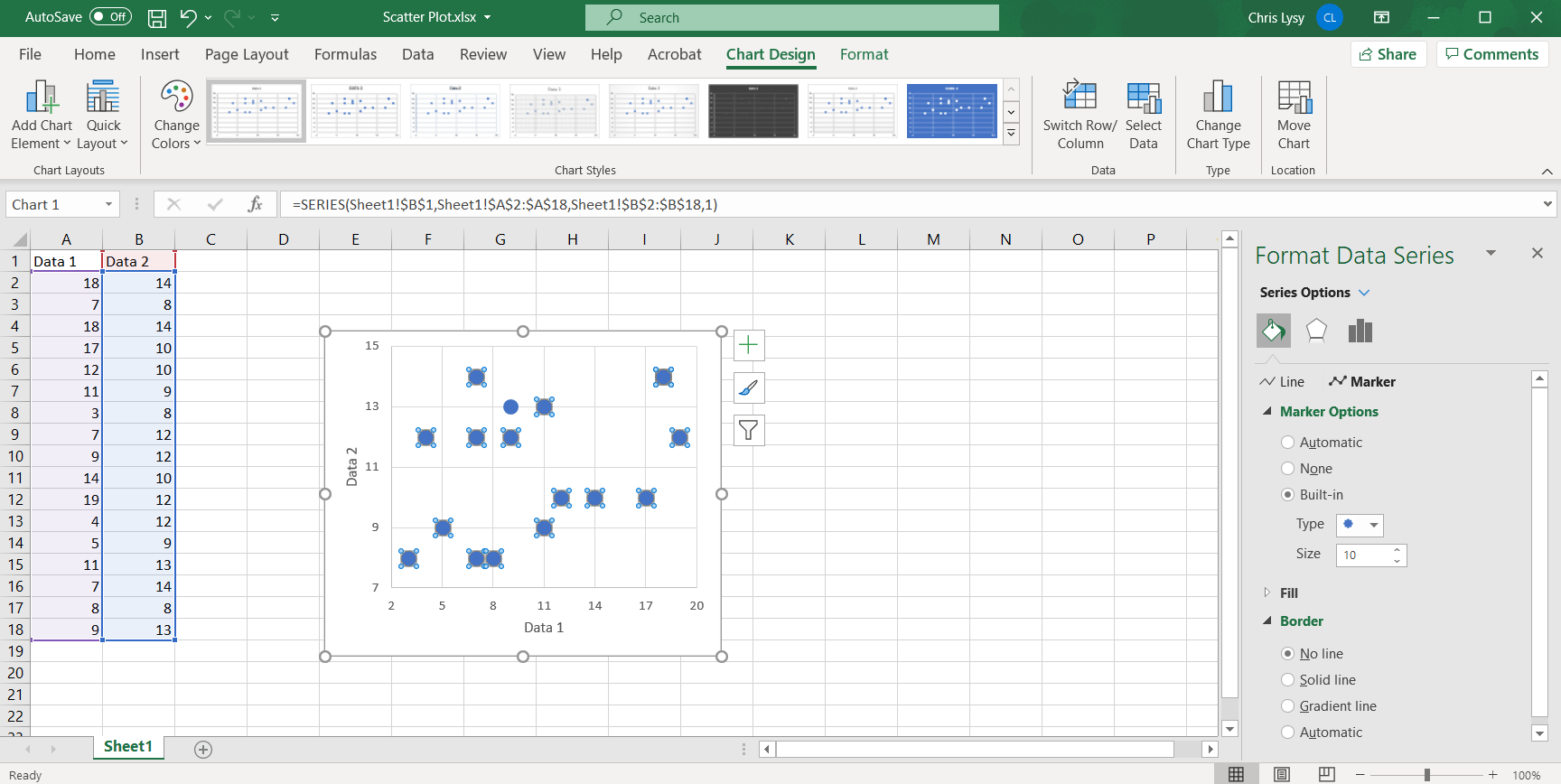Click the CL account avatar

pyautogui.click(x=1330, y=17)
